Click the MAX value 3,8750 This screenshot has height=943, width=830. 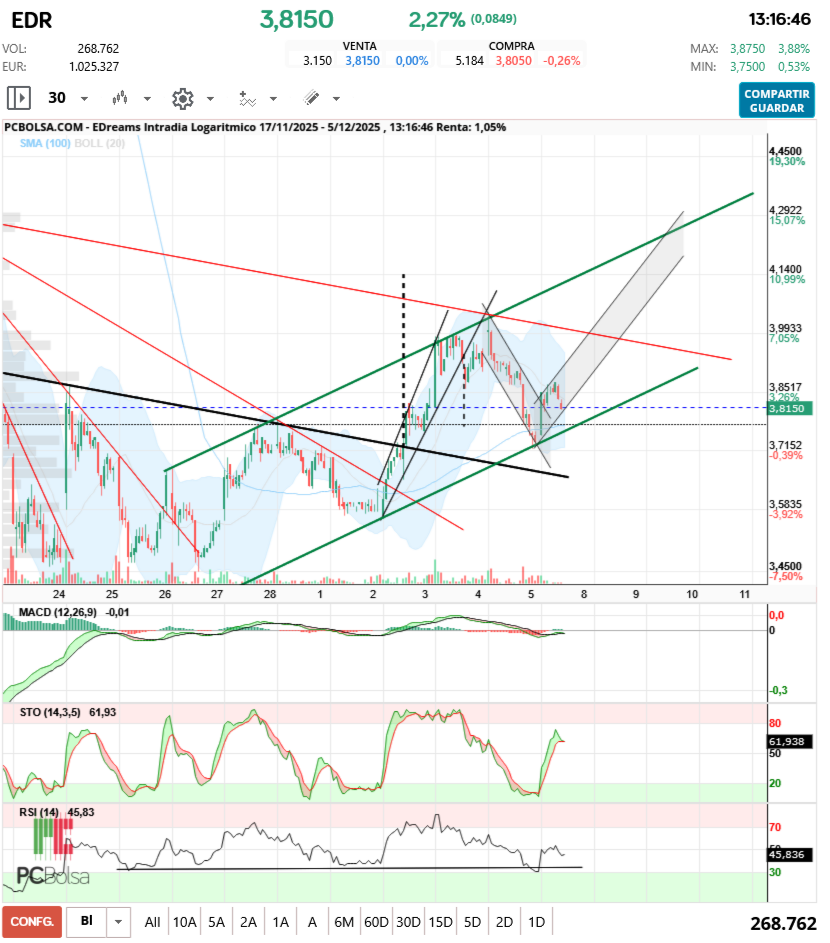[x=748, y=49]
